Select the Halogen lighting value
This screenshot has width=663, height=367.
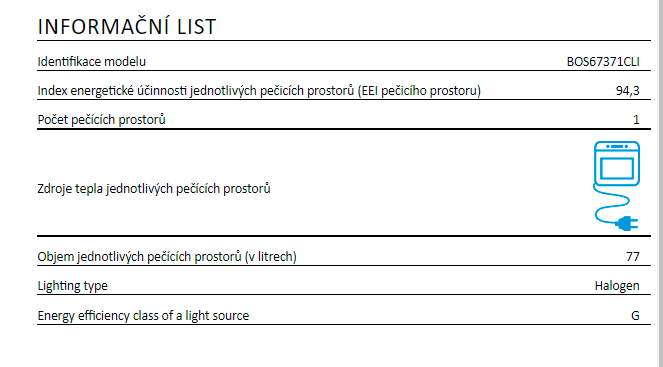pos(617,286)
